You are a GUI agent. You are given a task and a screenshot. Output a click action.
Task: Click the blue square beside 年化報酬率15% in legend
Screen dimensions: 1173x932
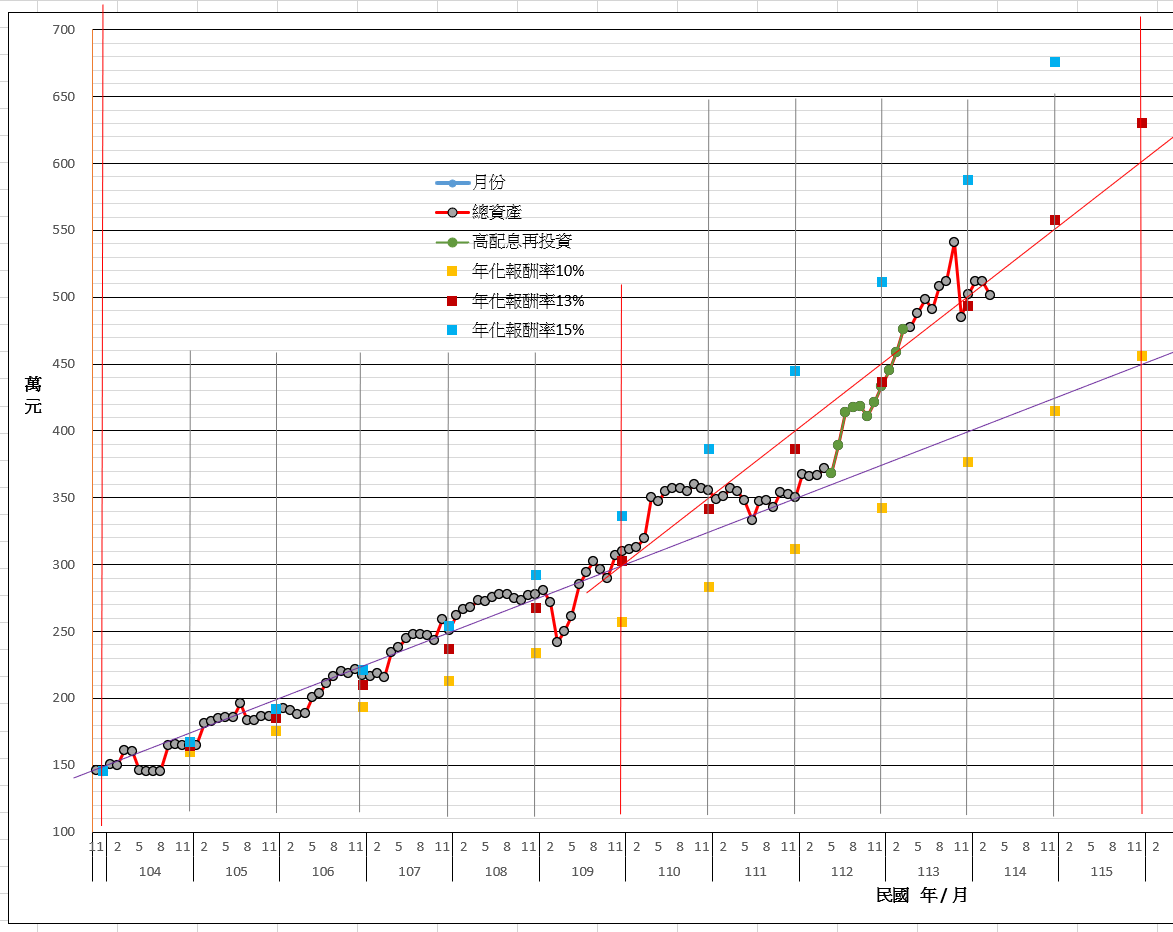[452, 330]
